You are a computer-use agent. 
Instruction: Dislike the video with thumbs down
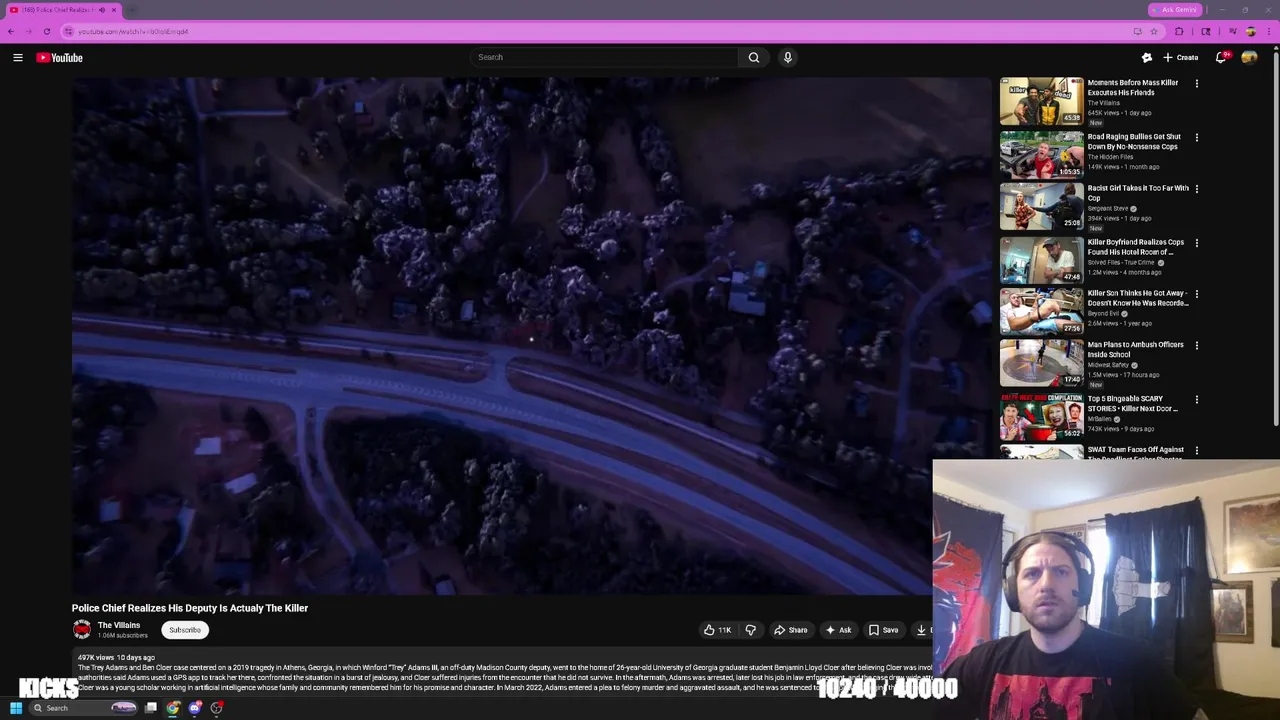point(751,630)
